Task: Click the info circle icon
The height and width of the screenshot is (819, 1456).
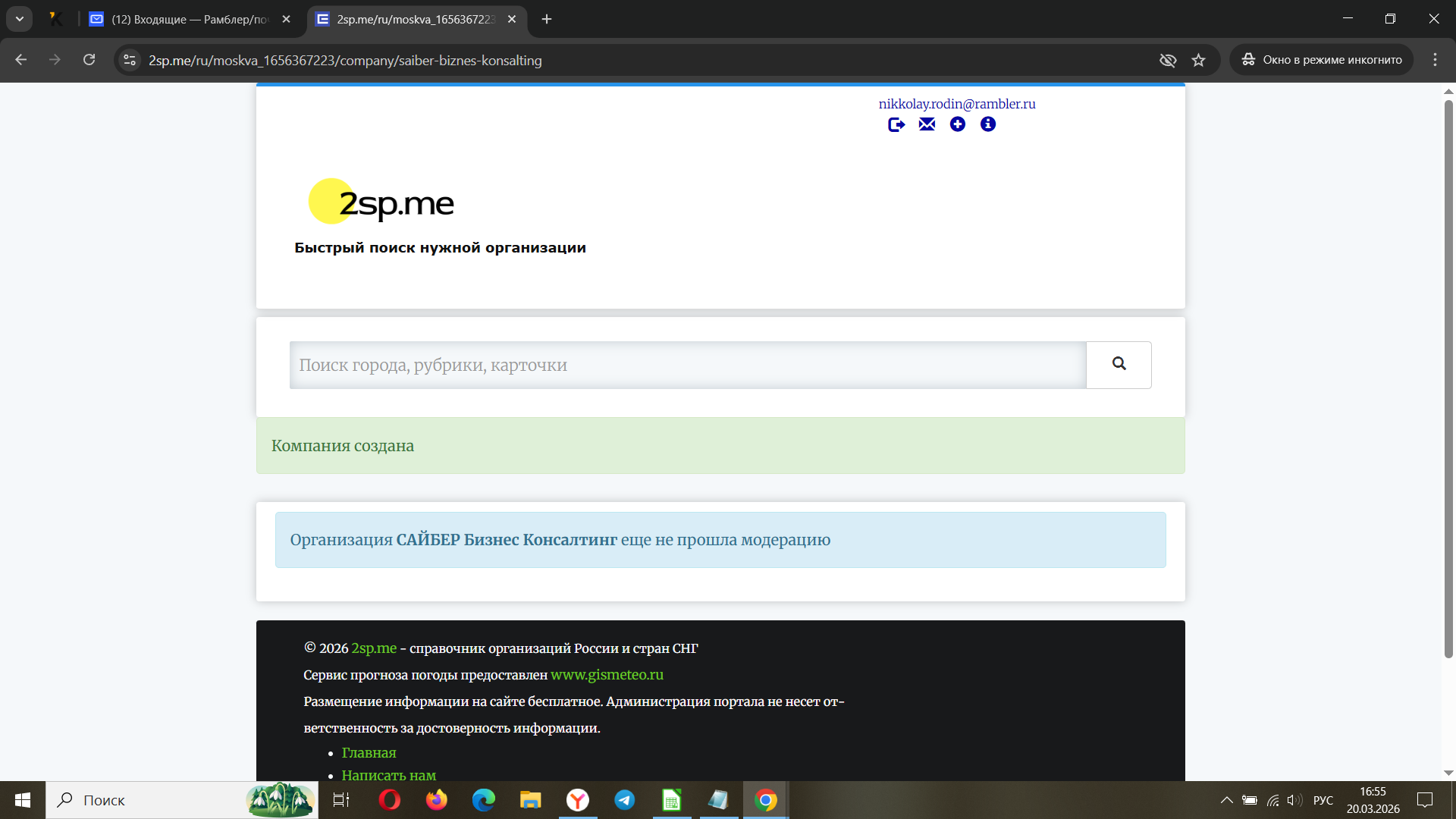Action: click(x=987, y=124)
